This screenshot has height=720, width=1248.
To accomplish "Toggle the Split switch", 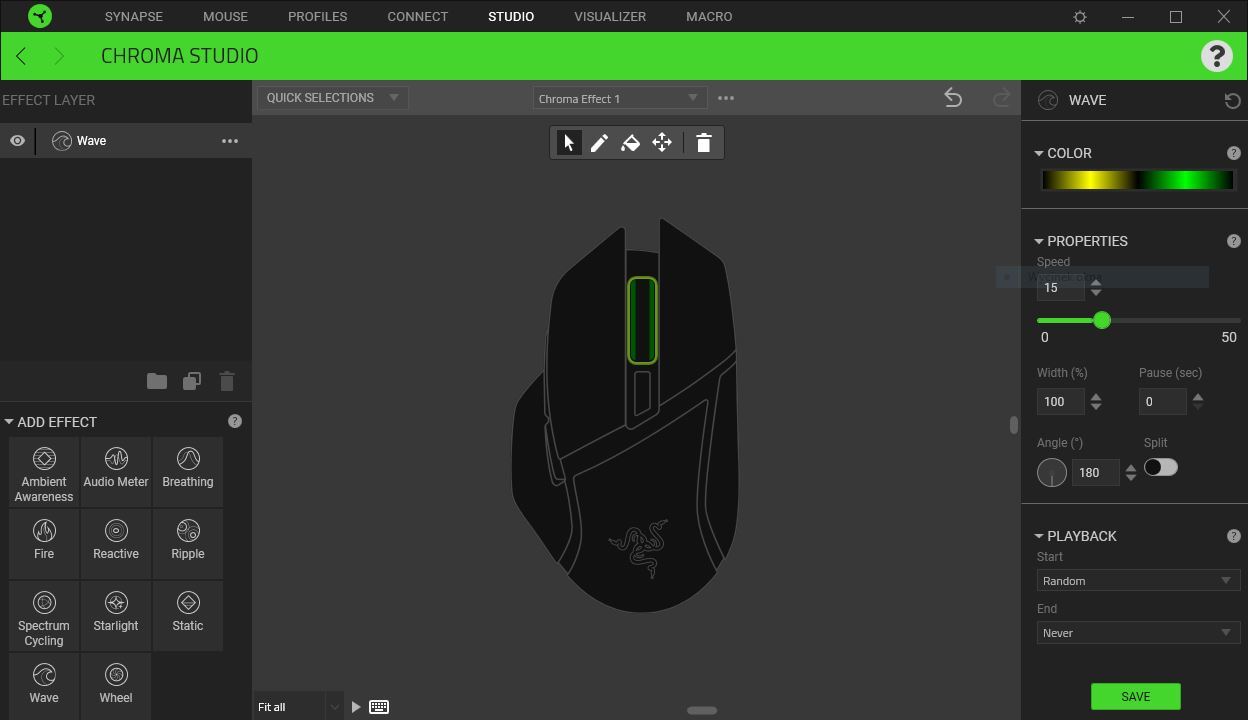I will [x=1161, y=467].
